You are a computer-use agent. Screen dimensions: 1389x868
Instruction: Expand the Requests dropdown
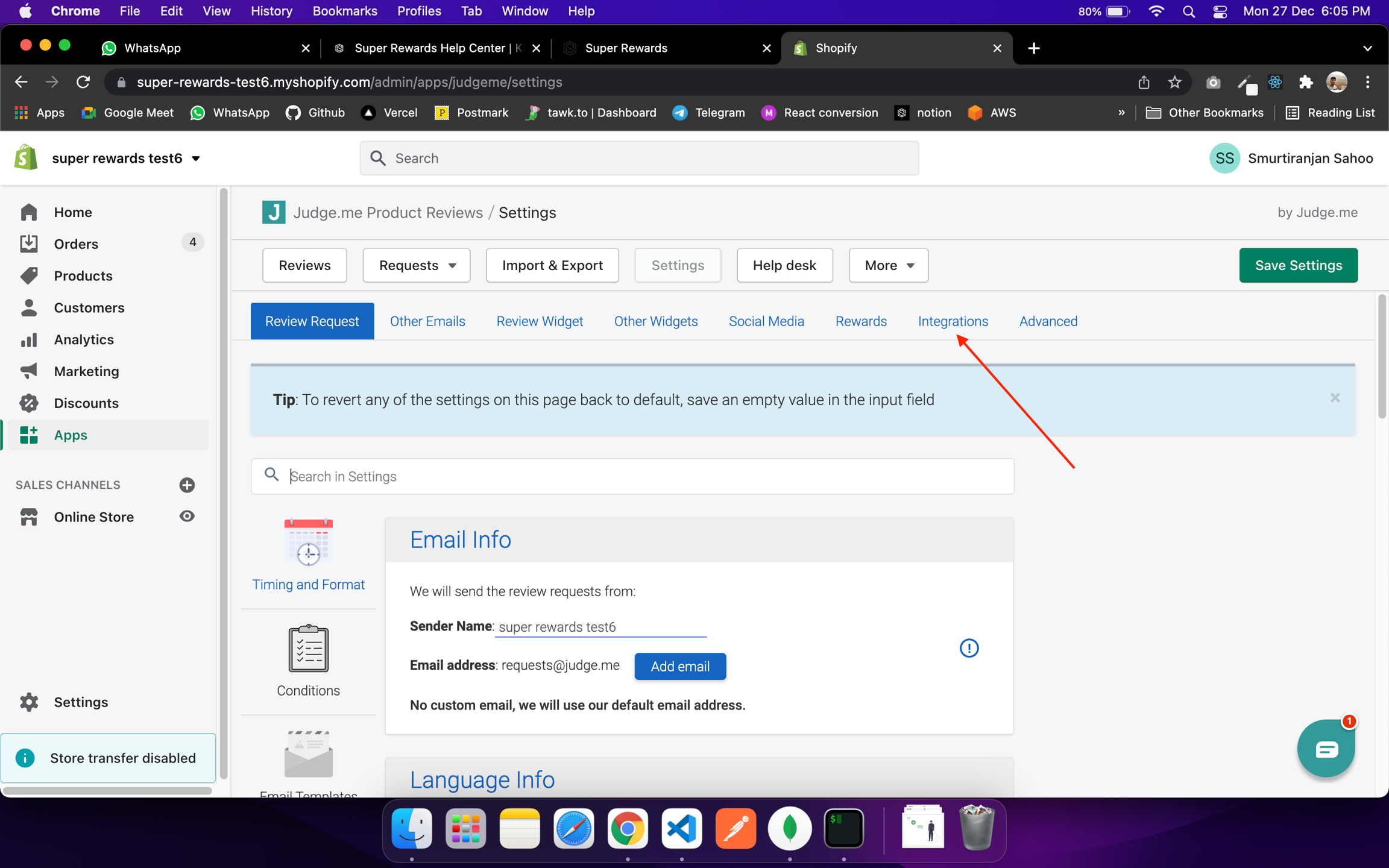tap(416, 265)
